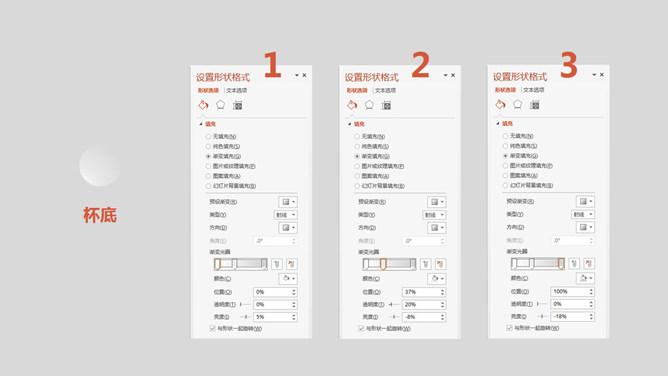Collapse the Fill section in panel 2

coord(350,124)
